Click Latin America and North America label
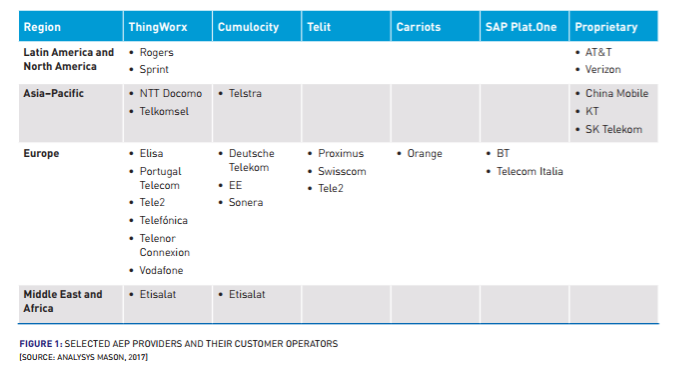The height and width of the screenshot is (375, 682). pyautogui.click(x=69, y=59)
